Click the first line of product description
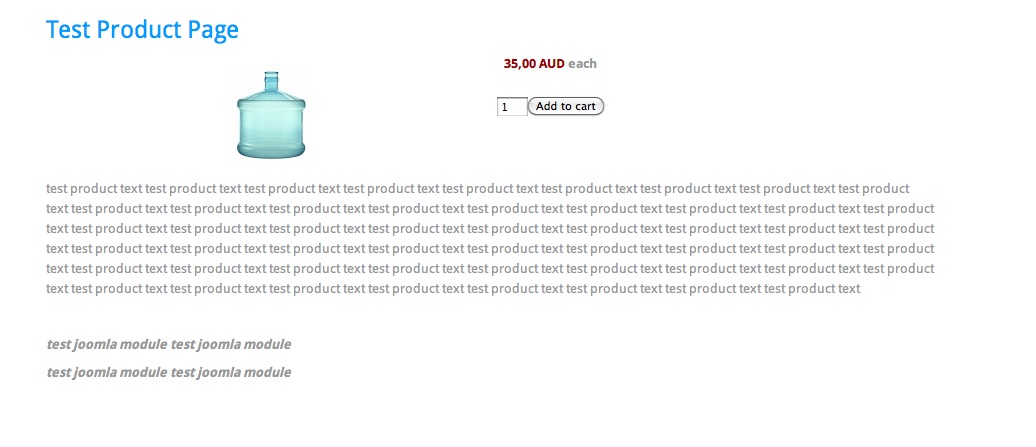Image resolution: width=1036 pixels, height=447 pixels. [477, 188]
